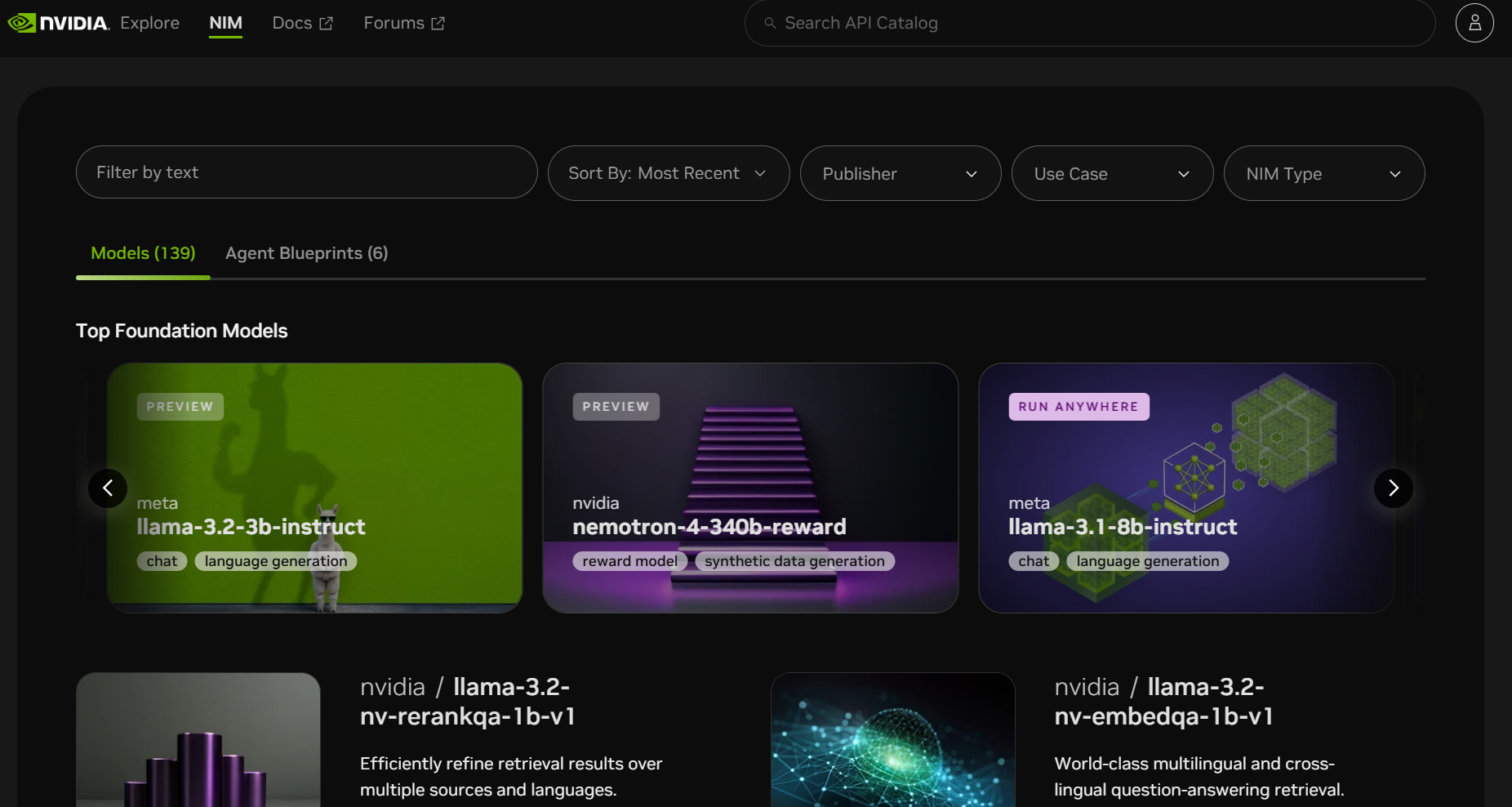
Task: Click the synthetic data generation tag
Action: (x=794, y=561)
